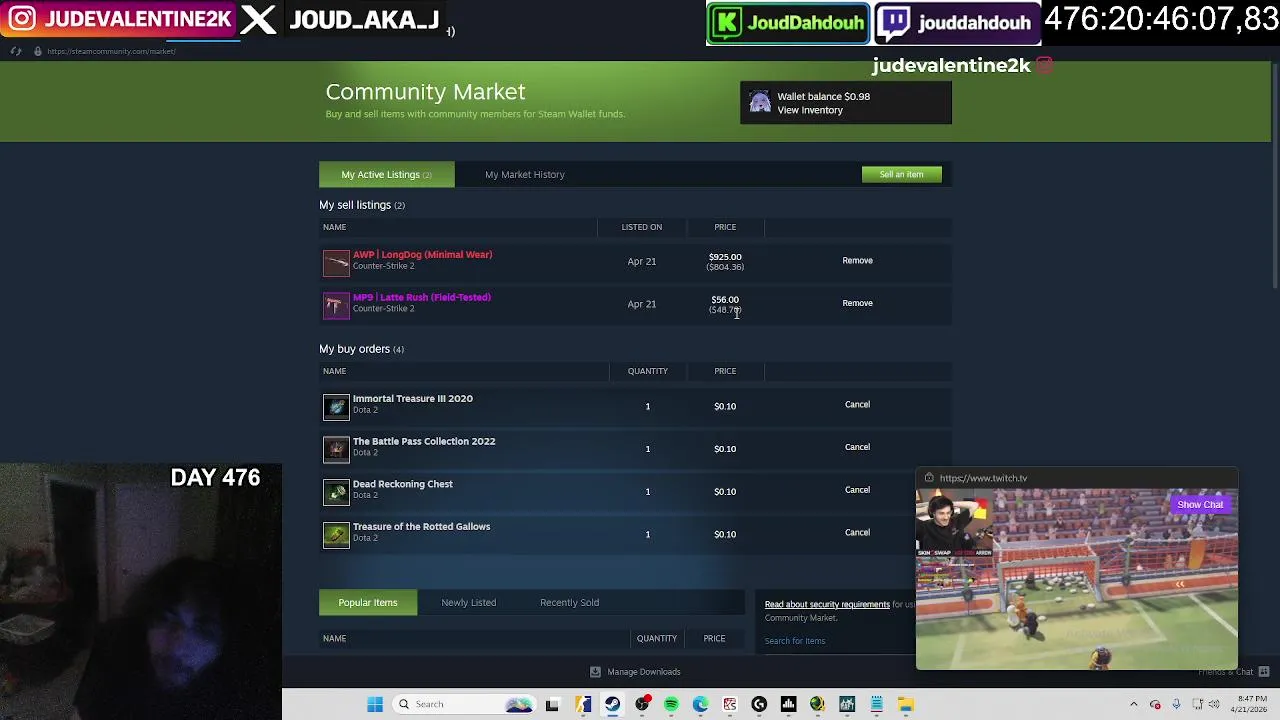Image resolution: width=1280 pixels, height=720 pixels.
Task: Click the Twitch popup site lock icon
Action: pos(929,478)
